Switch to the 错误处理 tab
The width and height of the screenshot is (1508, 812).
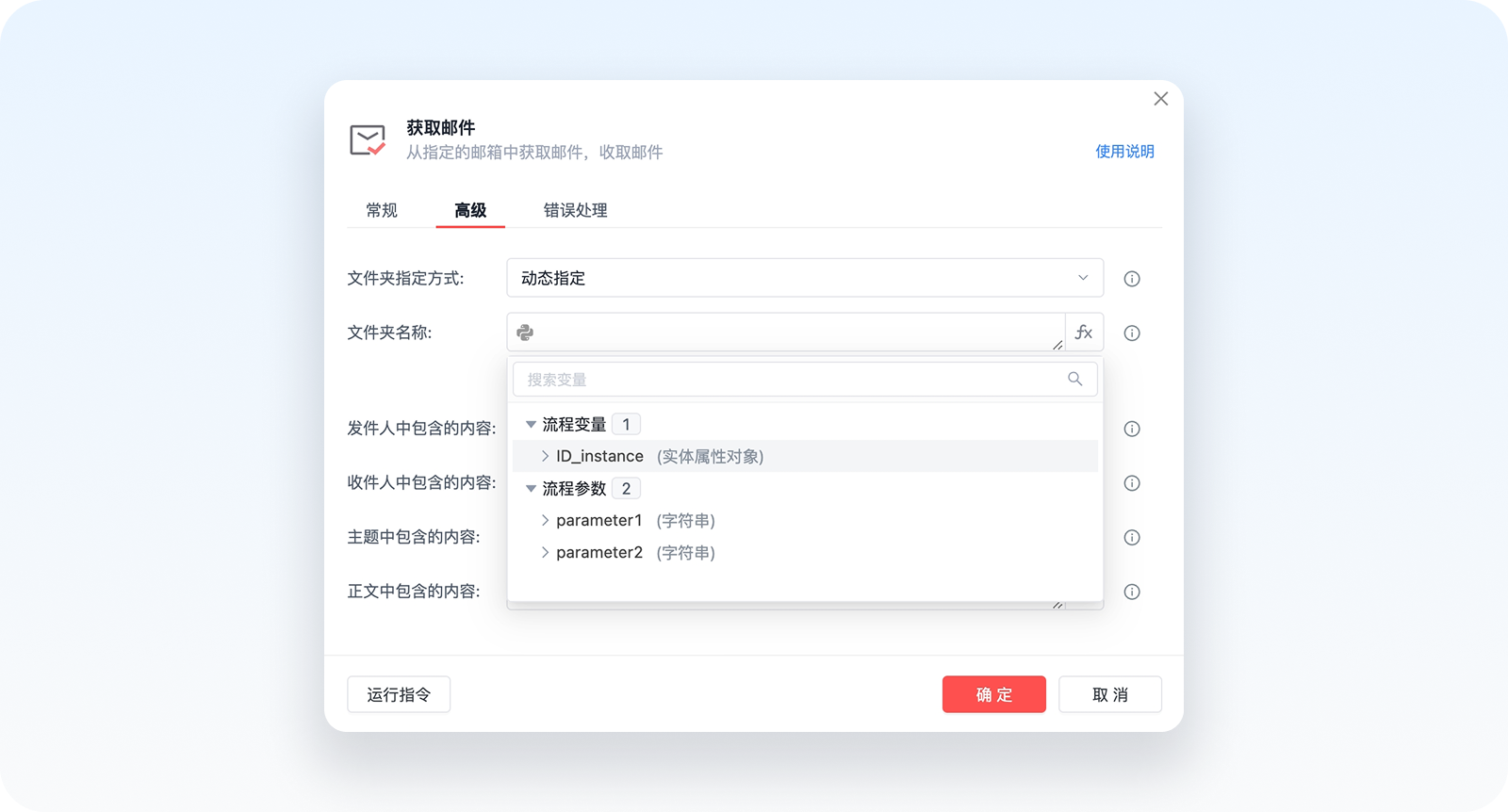575,210
